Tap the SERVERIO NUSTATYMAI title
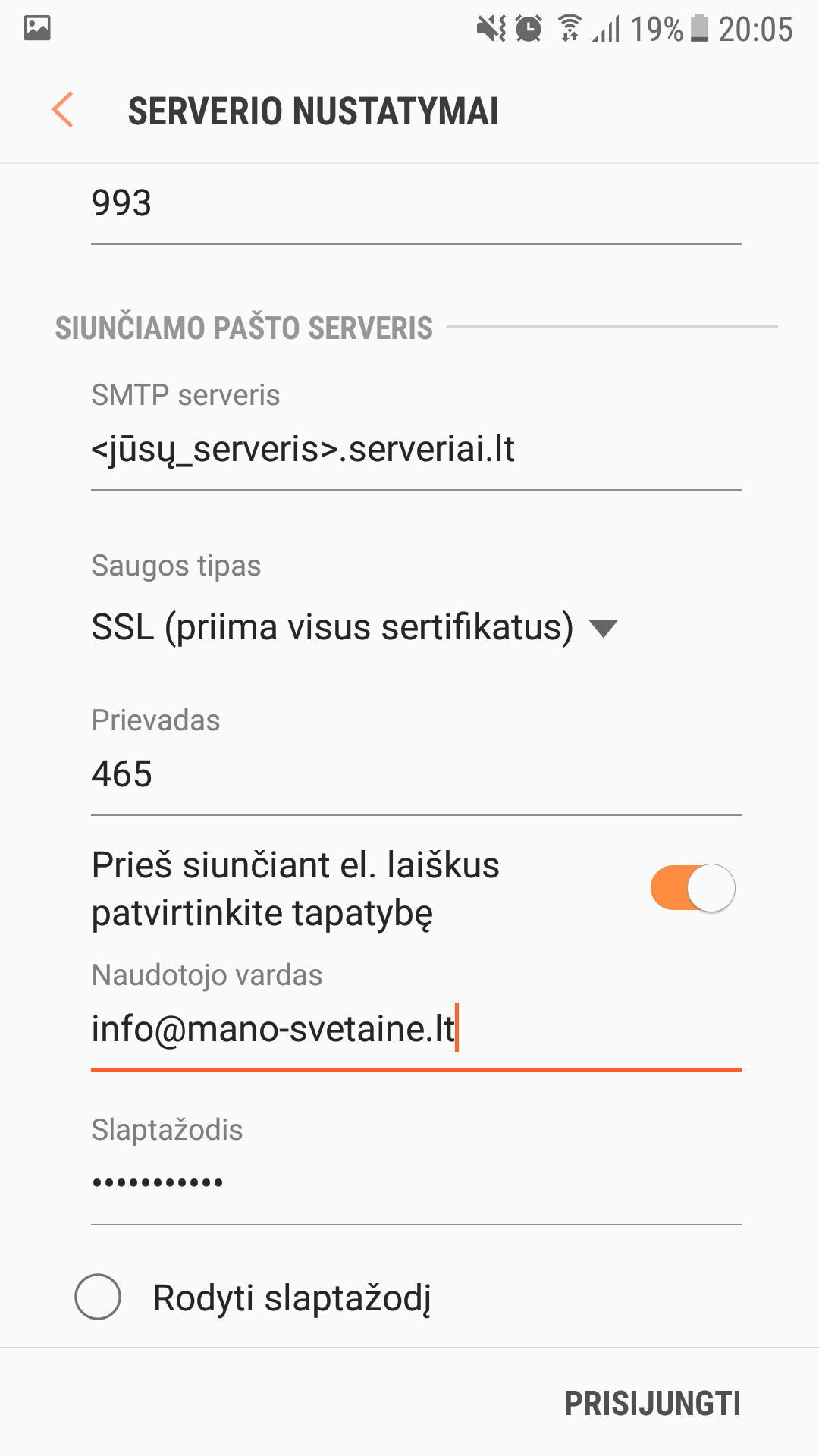The image size is (819, 1456). (x=313, y=111)
